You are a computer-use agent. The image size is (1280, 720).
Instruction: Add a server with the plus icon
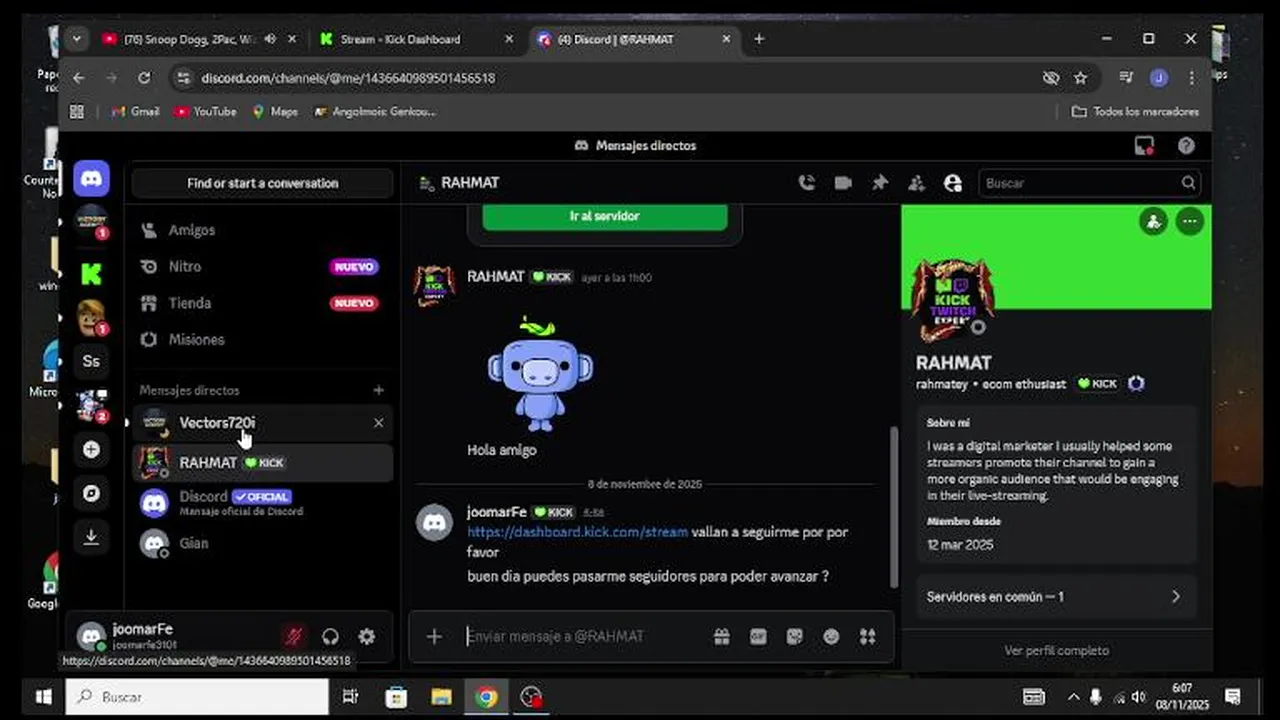pos(91,449)
